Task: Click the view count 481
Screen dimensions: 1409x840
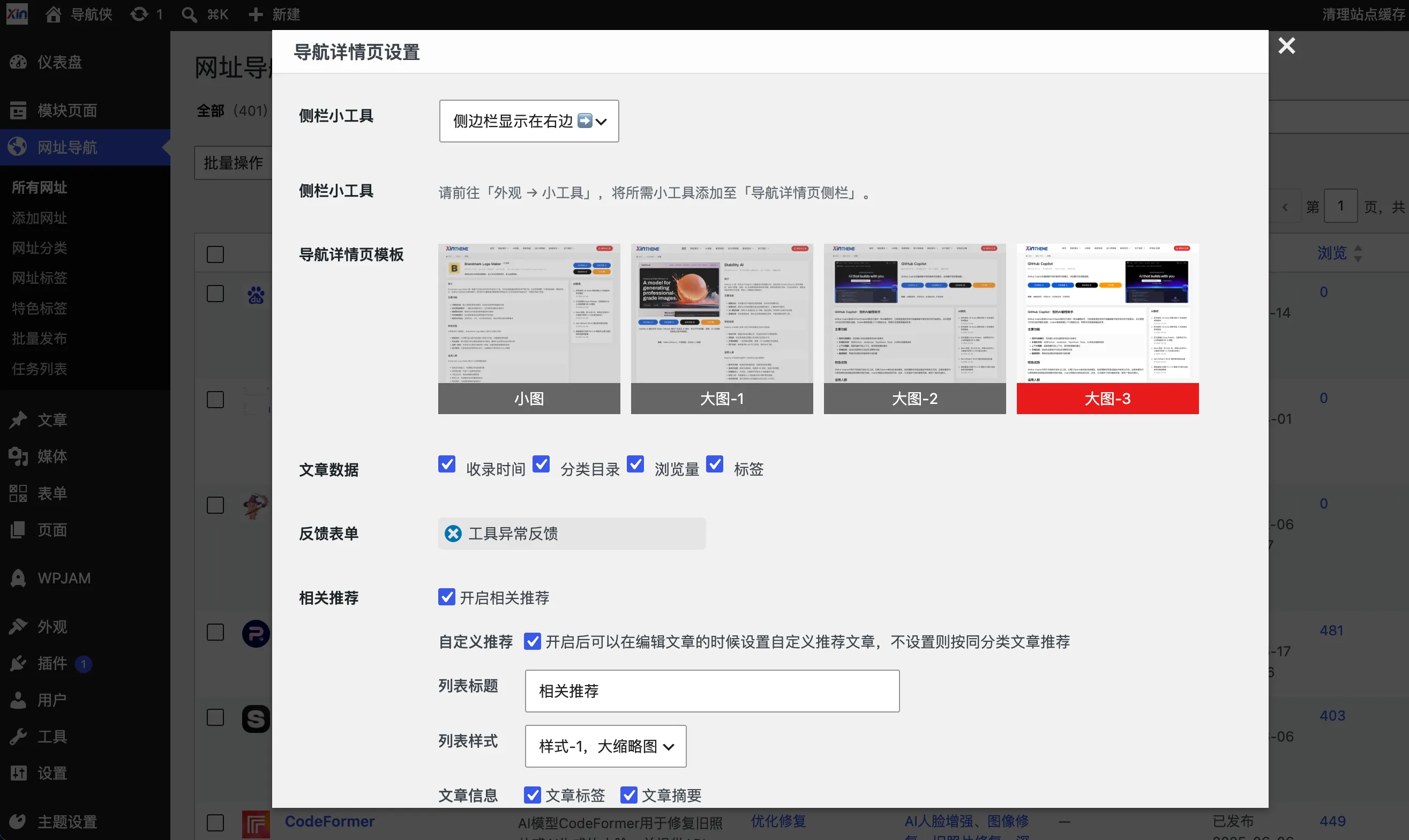Action: click(x=1331, y=631)
